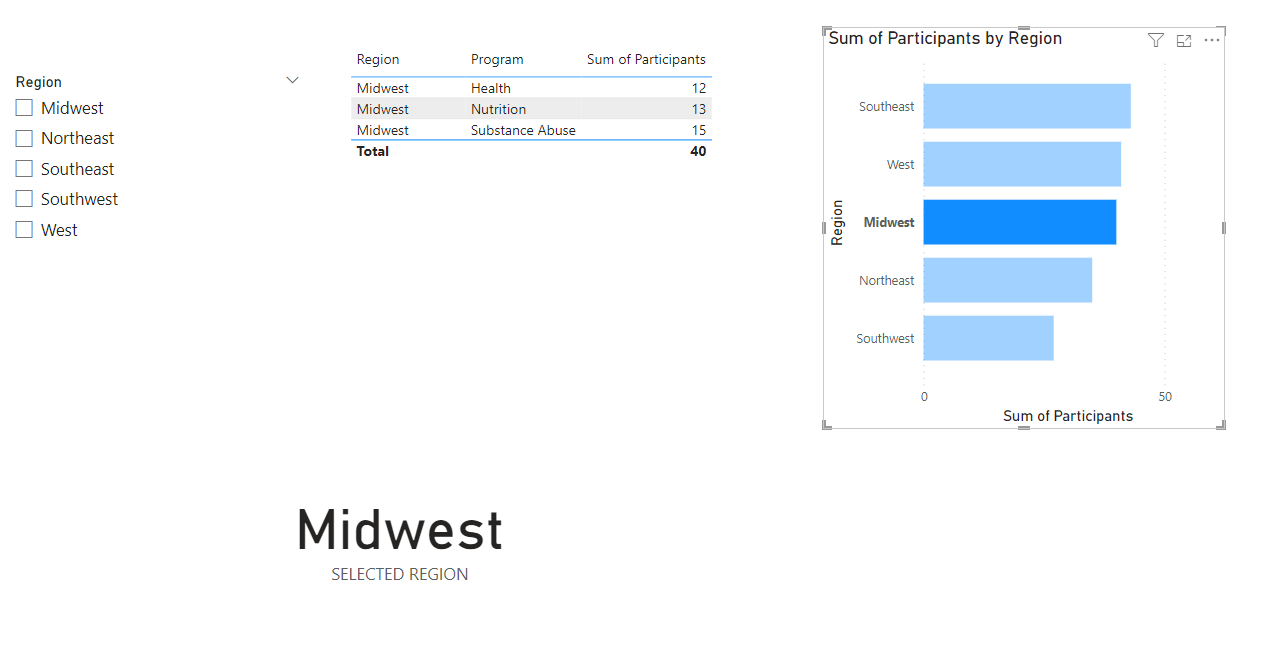Select the Midwest bar in the chart
1274x659 pixels.
pyautogui.click(x=1020, y=221)
